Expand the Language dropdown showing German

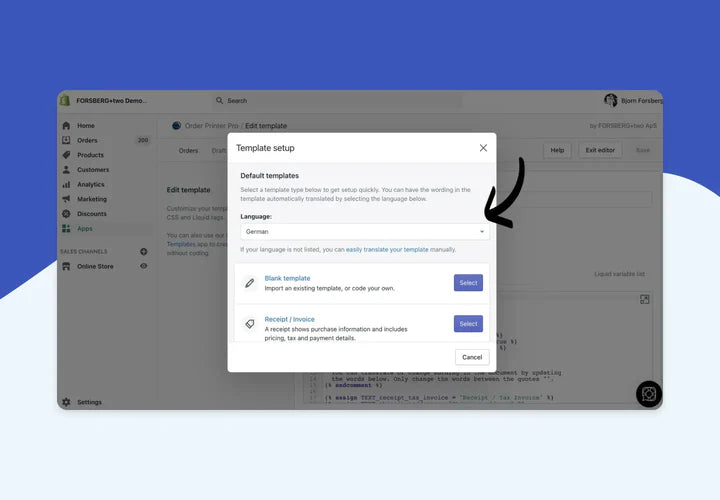point(364,231)
